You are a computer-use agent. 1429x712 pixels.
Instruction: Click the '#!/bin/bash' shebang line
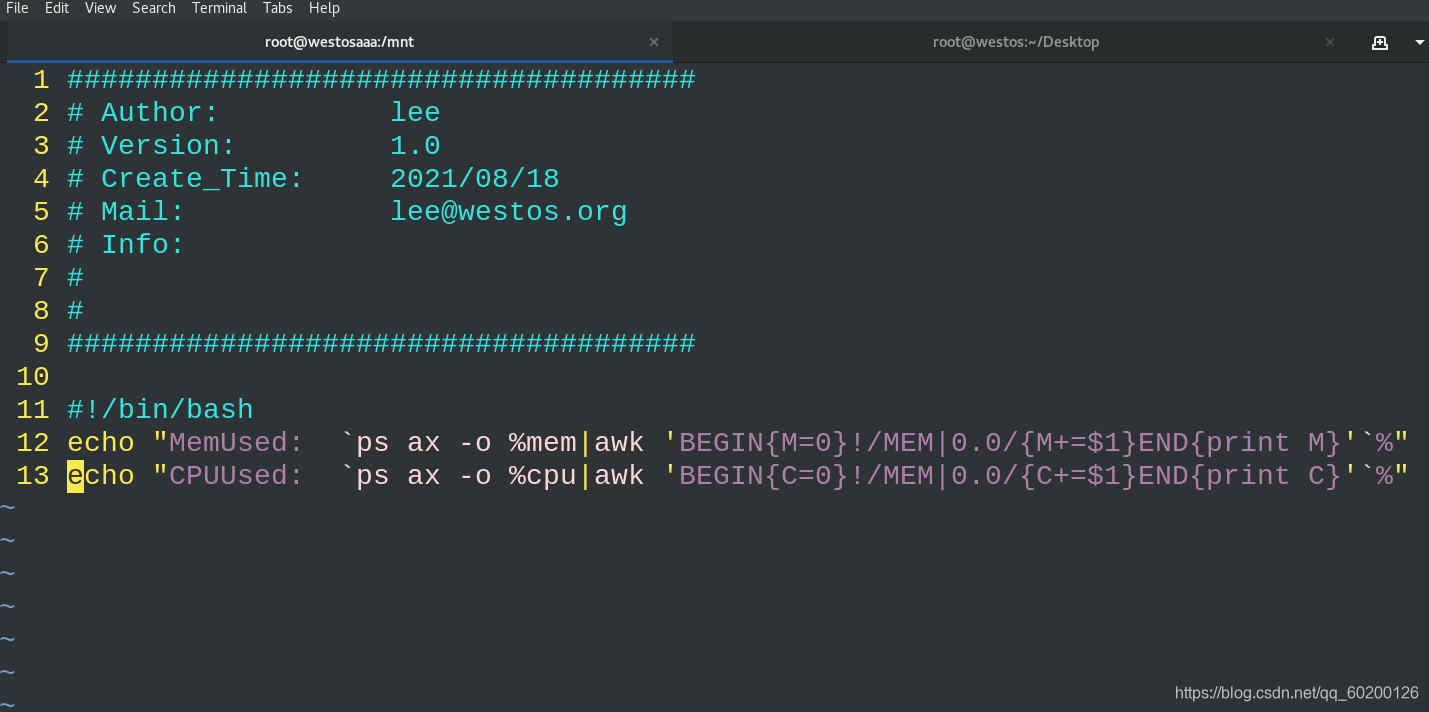click(160, 409)
